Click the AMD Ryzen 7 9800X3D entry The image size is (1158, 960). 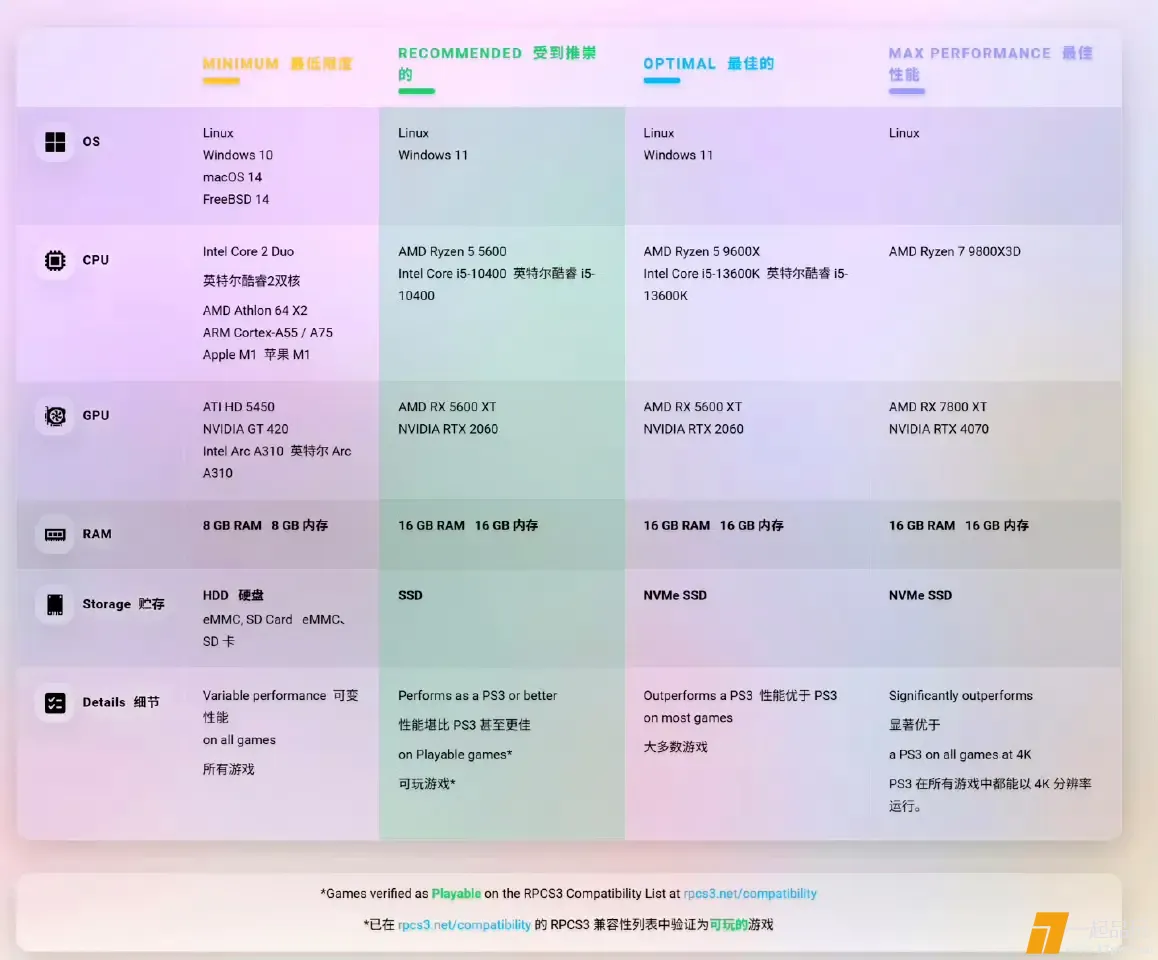[x=954, y=252]
